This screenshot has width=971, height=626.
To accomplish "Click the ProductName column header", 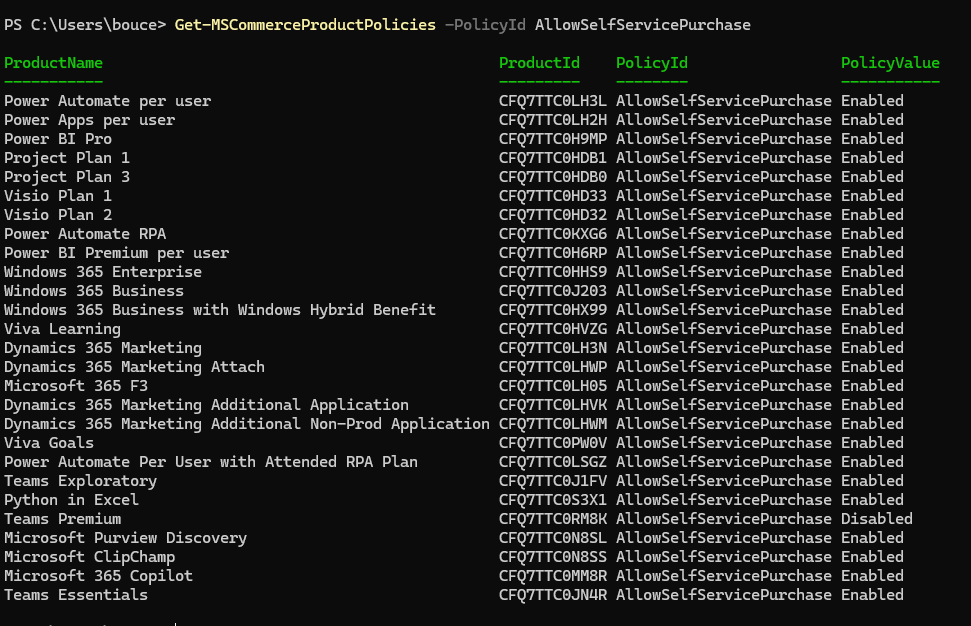I will [x=53, y=63].
